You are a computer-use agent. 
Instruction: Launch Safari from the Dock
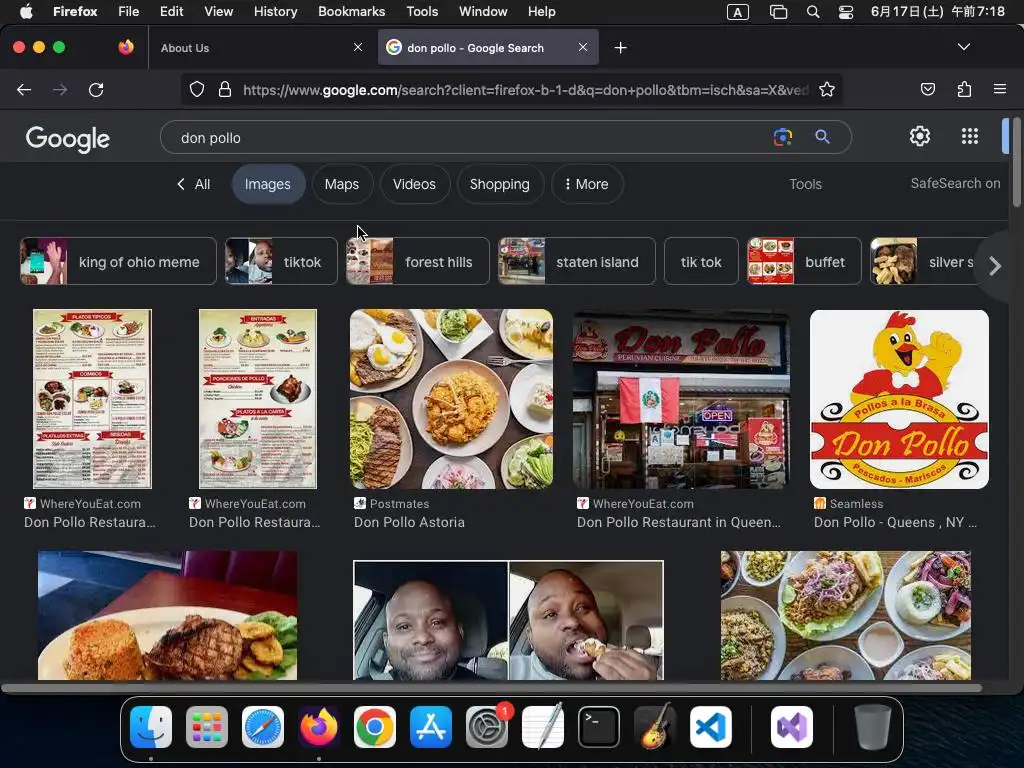coord(263,727)
